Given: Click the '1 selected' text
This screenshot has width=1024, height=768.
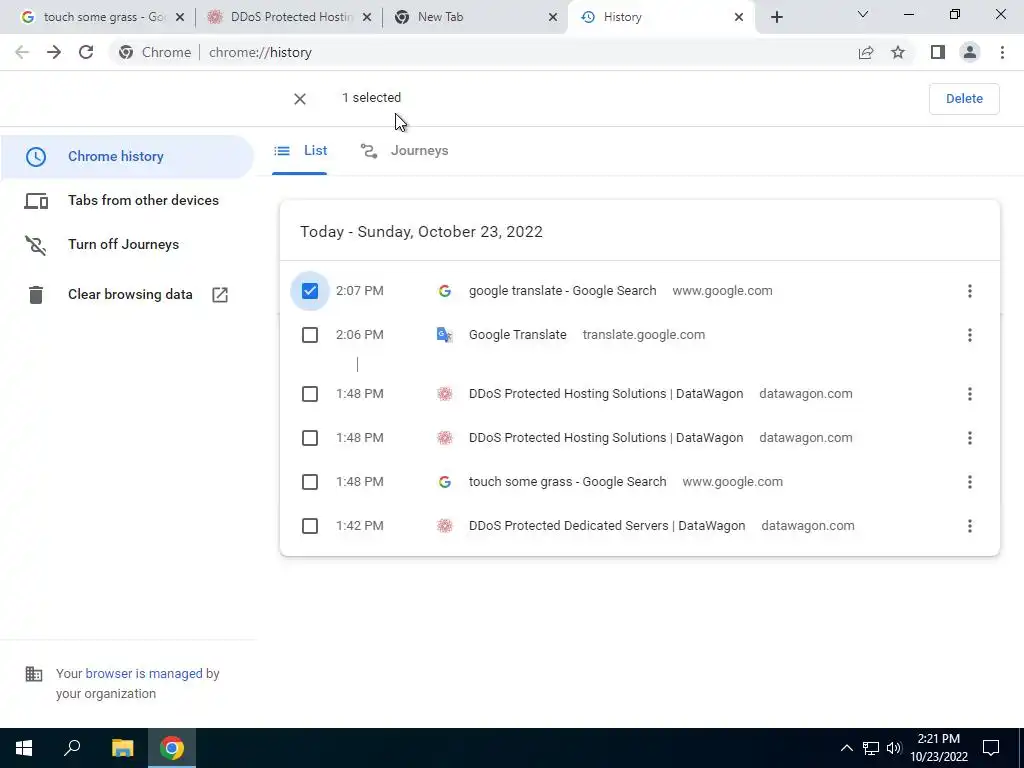Looking at the screenshot, I should pos(372,98).
